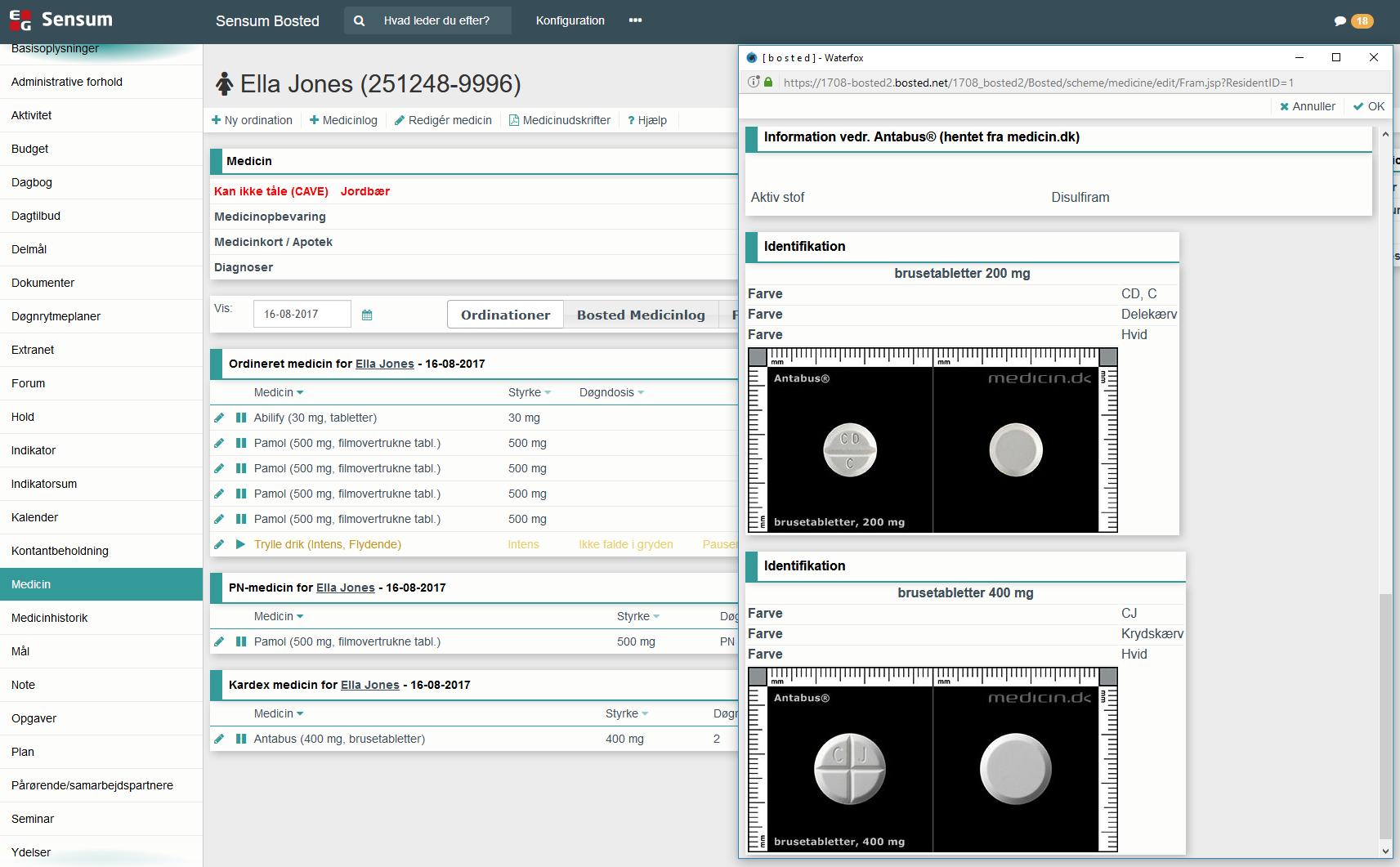The width and height of the screenshot is (1400, 867).
Task: Open Budget in the sidebar
Action: (x=101, y=149)
